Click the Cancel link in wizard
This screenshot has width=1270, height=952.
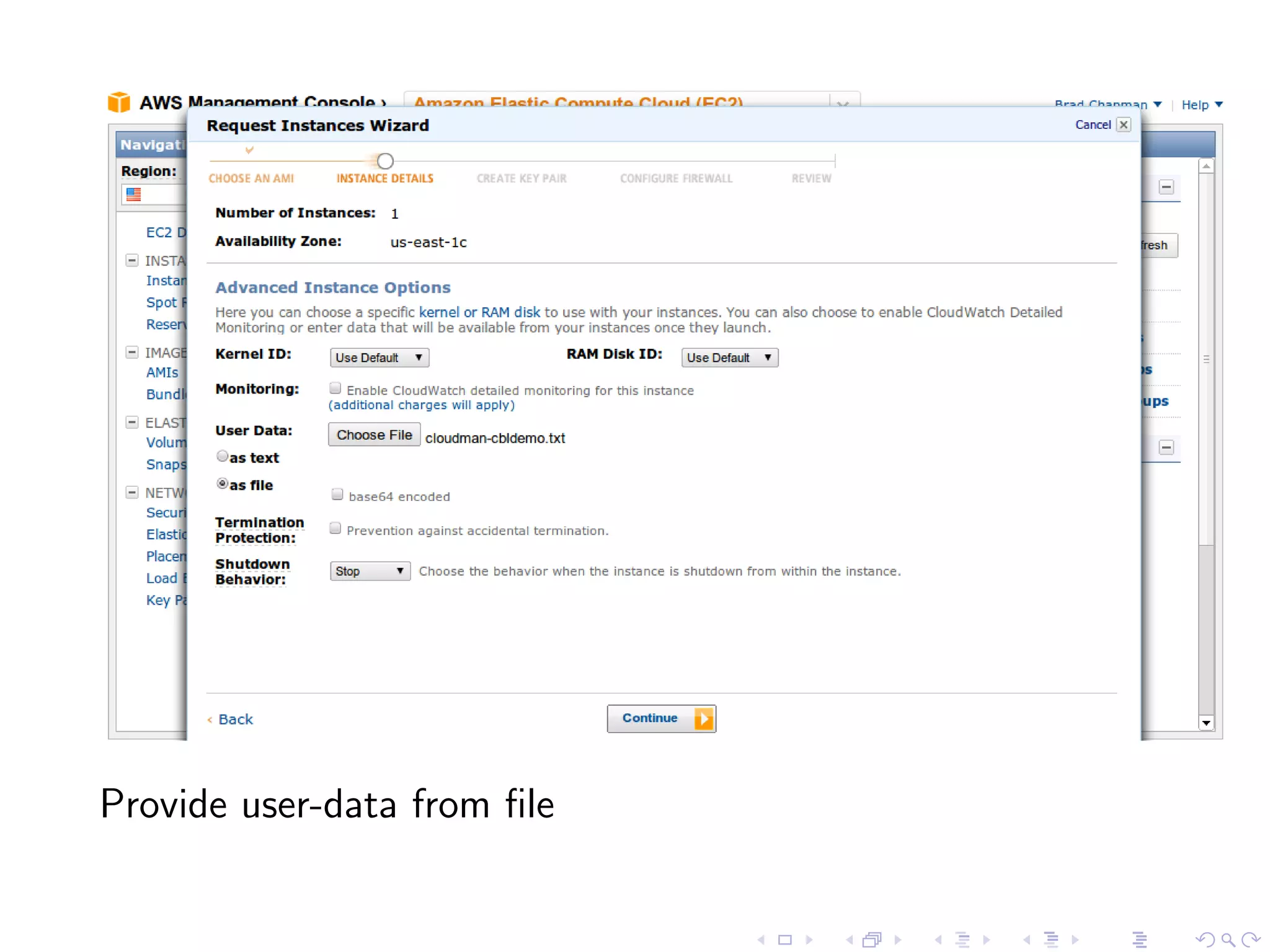[1093, 125]
